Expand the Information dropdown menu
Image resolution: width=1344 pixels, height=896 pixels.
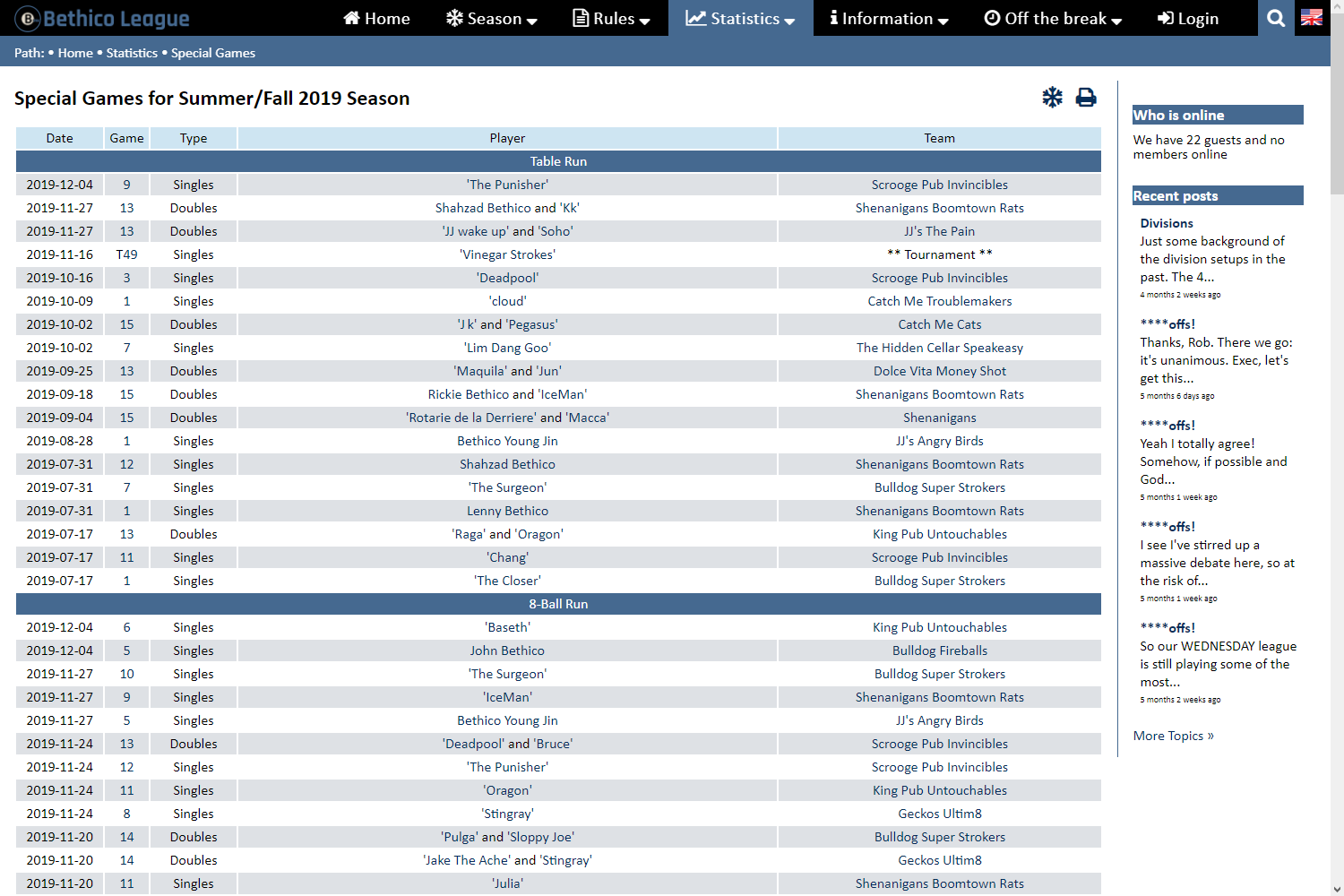pyautogui.click(x=889, y=18)
